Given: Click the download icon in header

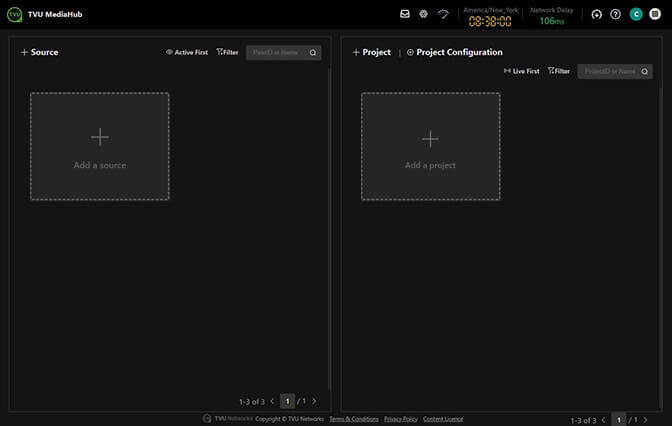Looking at the screenshot, I should tap(597, 14).
